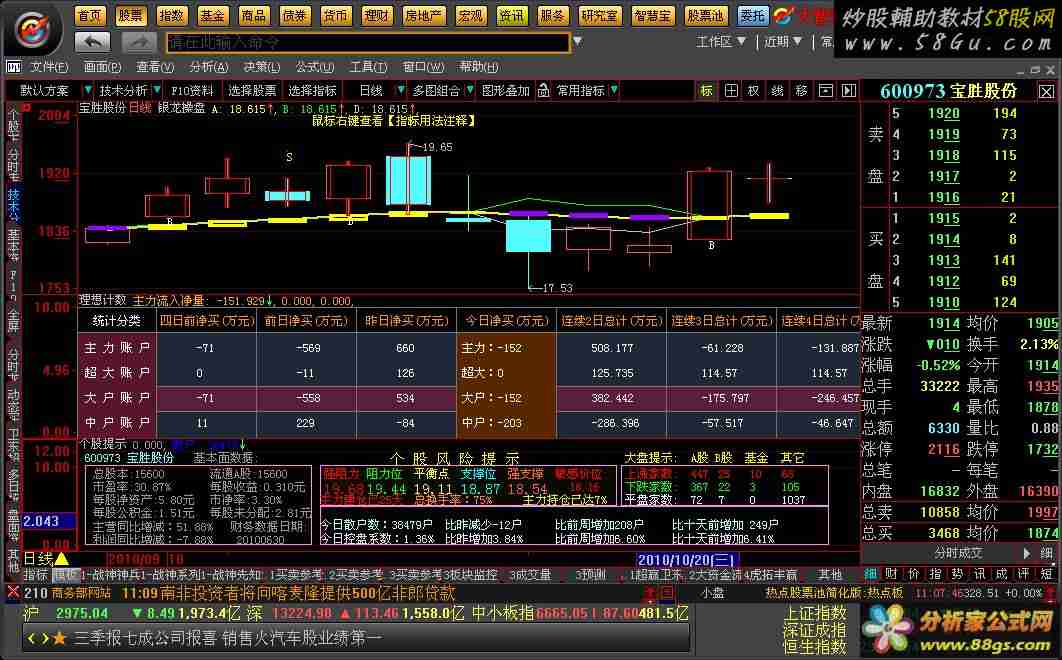Click the 图形叠加 toolbar button
The image size is (1062, 660).
(505, 90)
